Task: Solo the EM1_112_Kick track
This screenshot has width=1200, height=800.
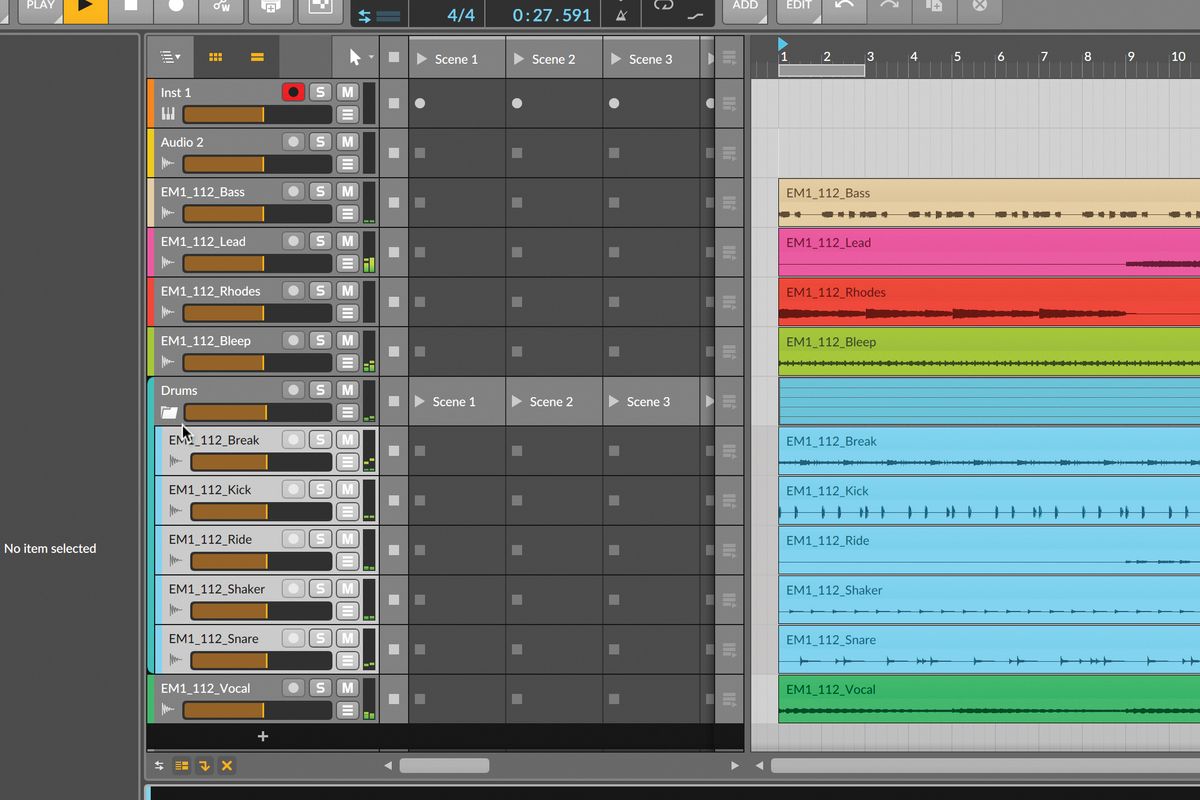Action: [320, 488]
